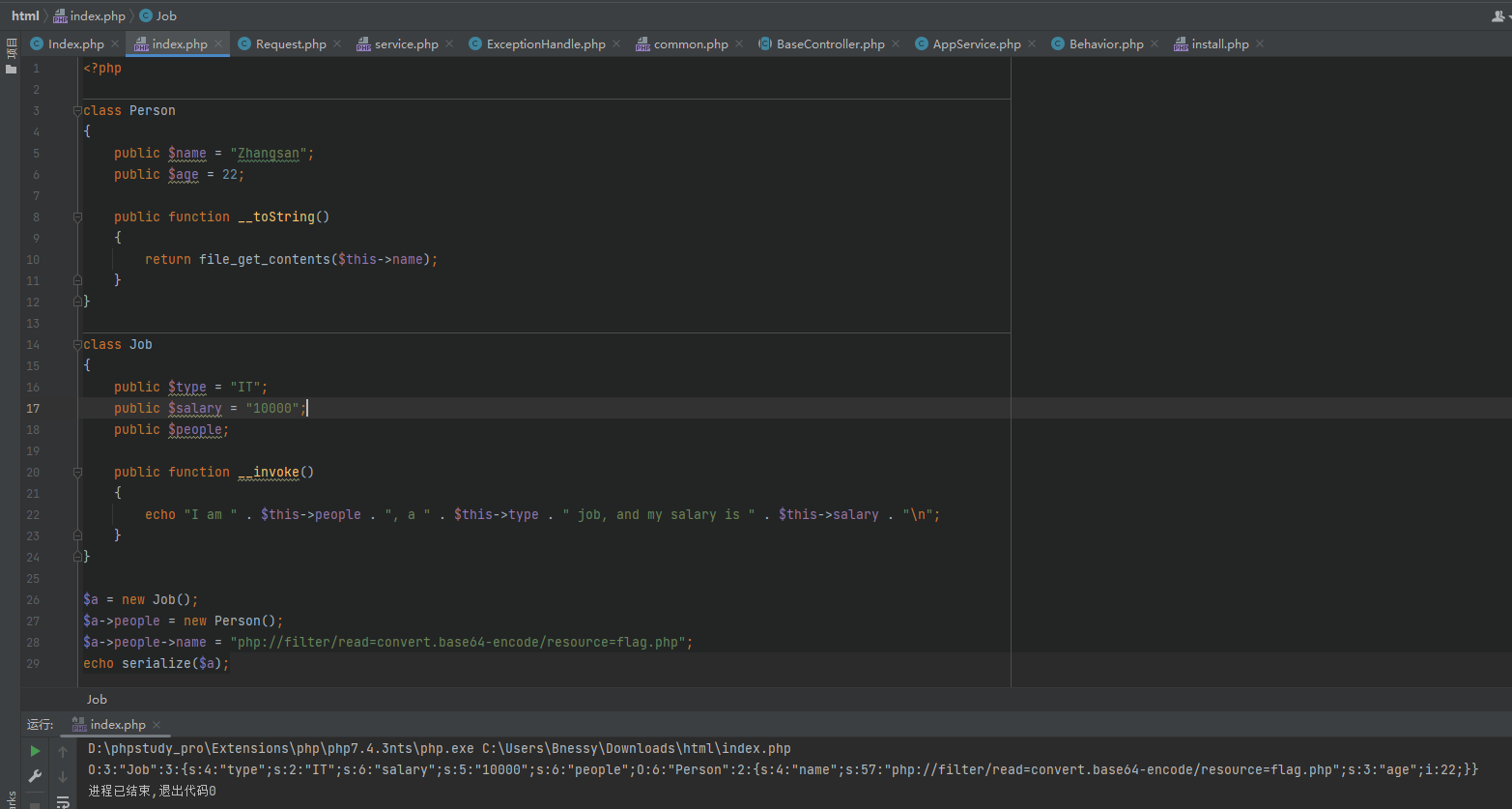Click file_get_contents call on line 10
This screenshot has width=1512, height=809.
pyautogui.click(x=265, y=259)
